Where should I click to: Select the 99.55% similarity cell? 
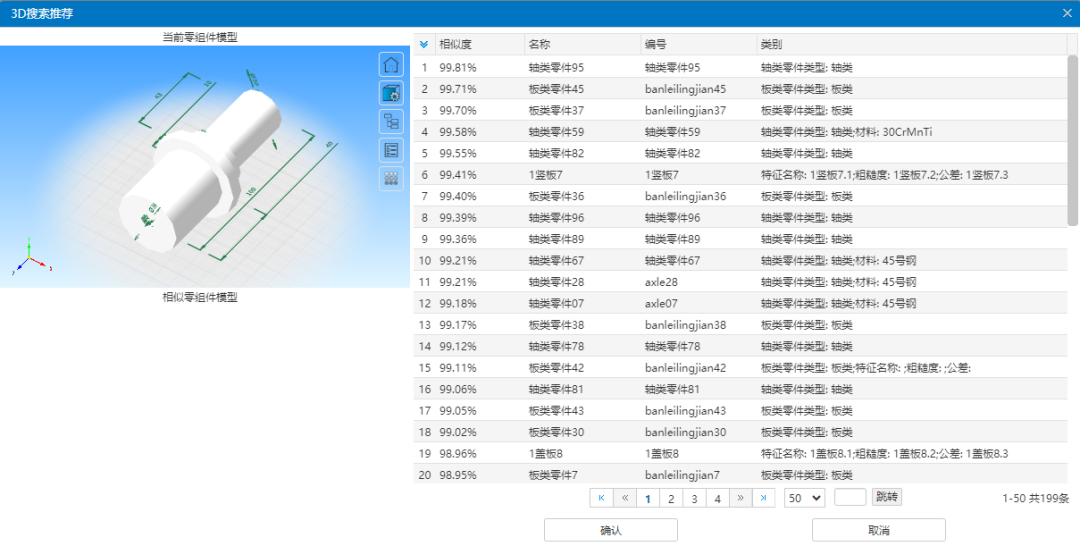pyautogui.click(x=479, y=153)
